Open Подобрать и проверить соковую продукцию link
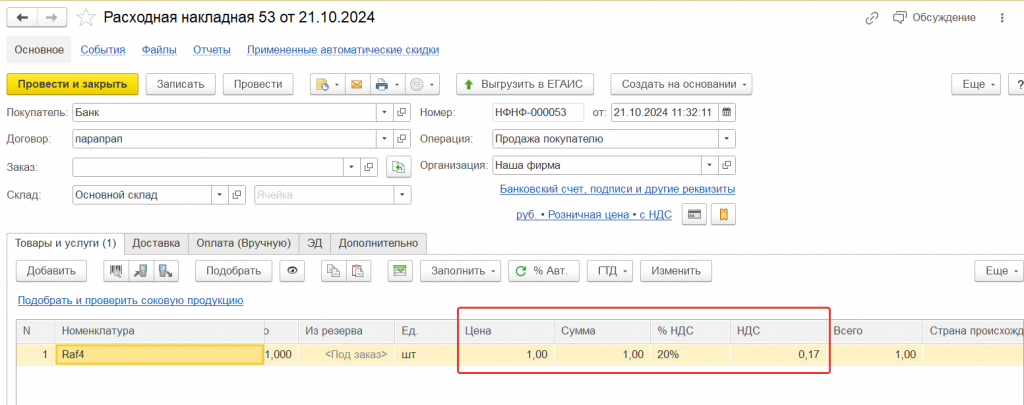 pos(131,300)
